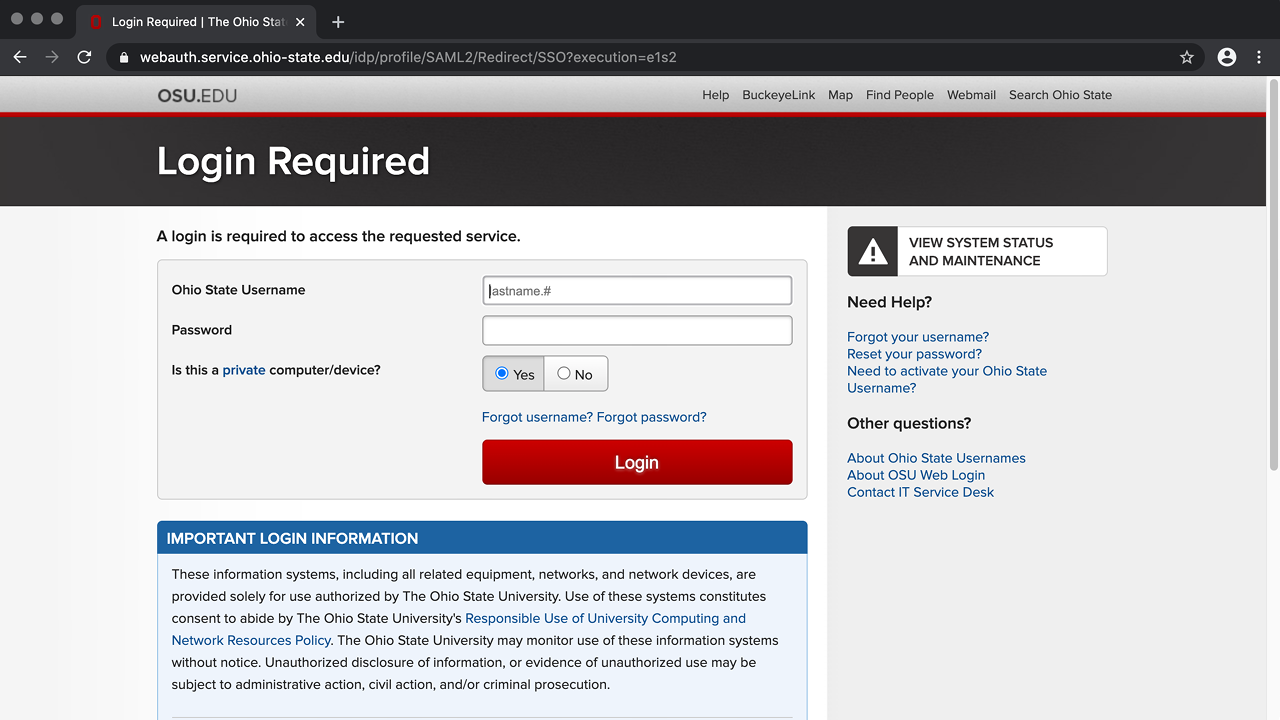Open a new tab with plus icon

point(338,22)
